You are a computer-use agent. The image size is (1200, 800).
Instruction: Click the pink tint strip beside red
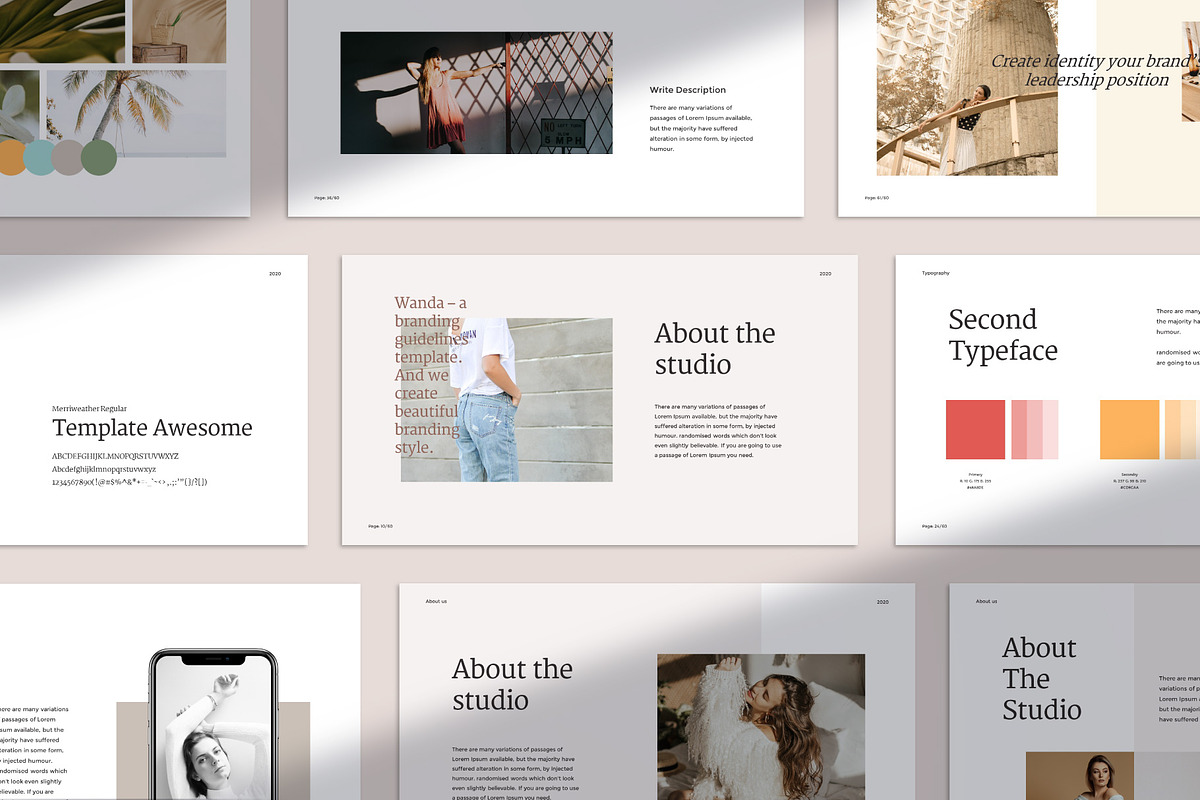pyautogui.click(x=1034, y=430)
